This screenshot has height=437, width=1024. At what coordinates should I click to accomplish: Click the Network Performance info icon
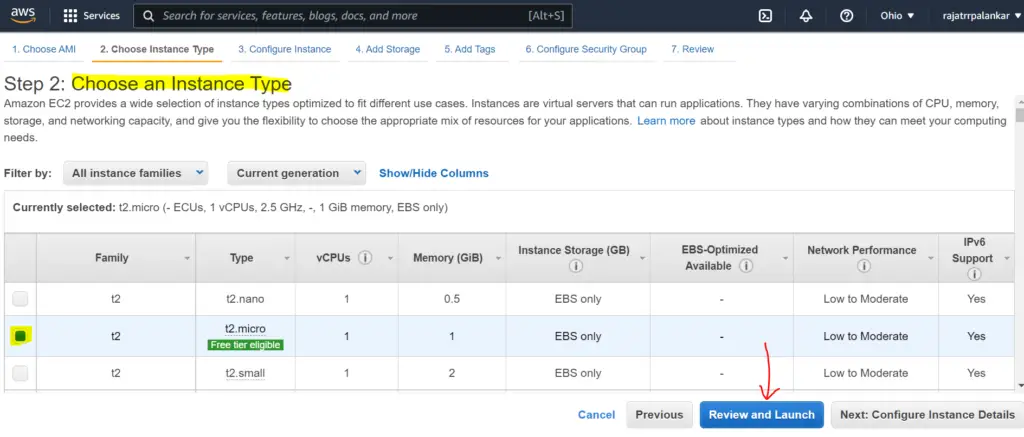pyautogui.click(x=864, y=267)
